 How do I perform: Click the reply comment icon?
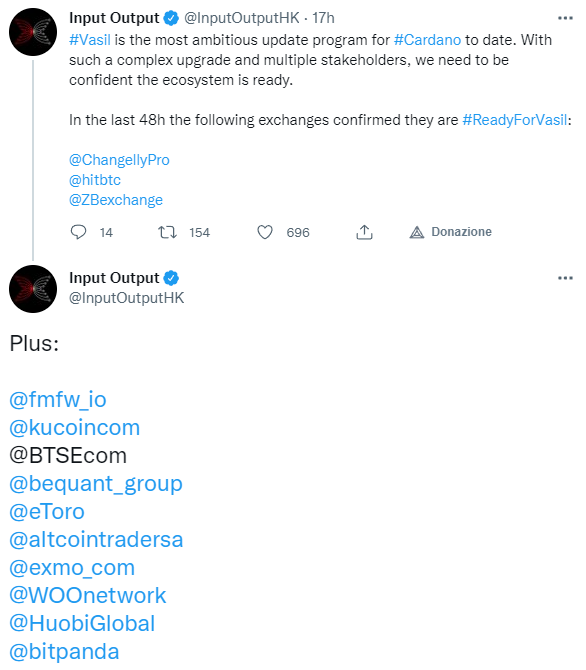tap(78, 232)
